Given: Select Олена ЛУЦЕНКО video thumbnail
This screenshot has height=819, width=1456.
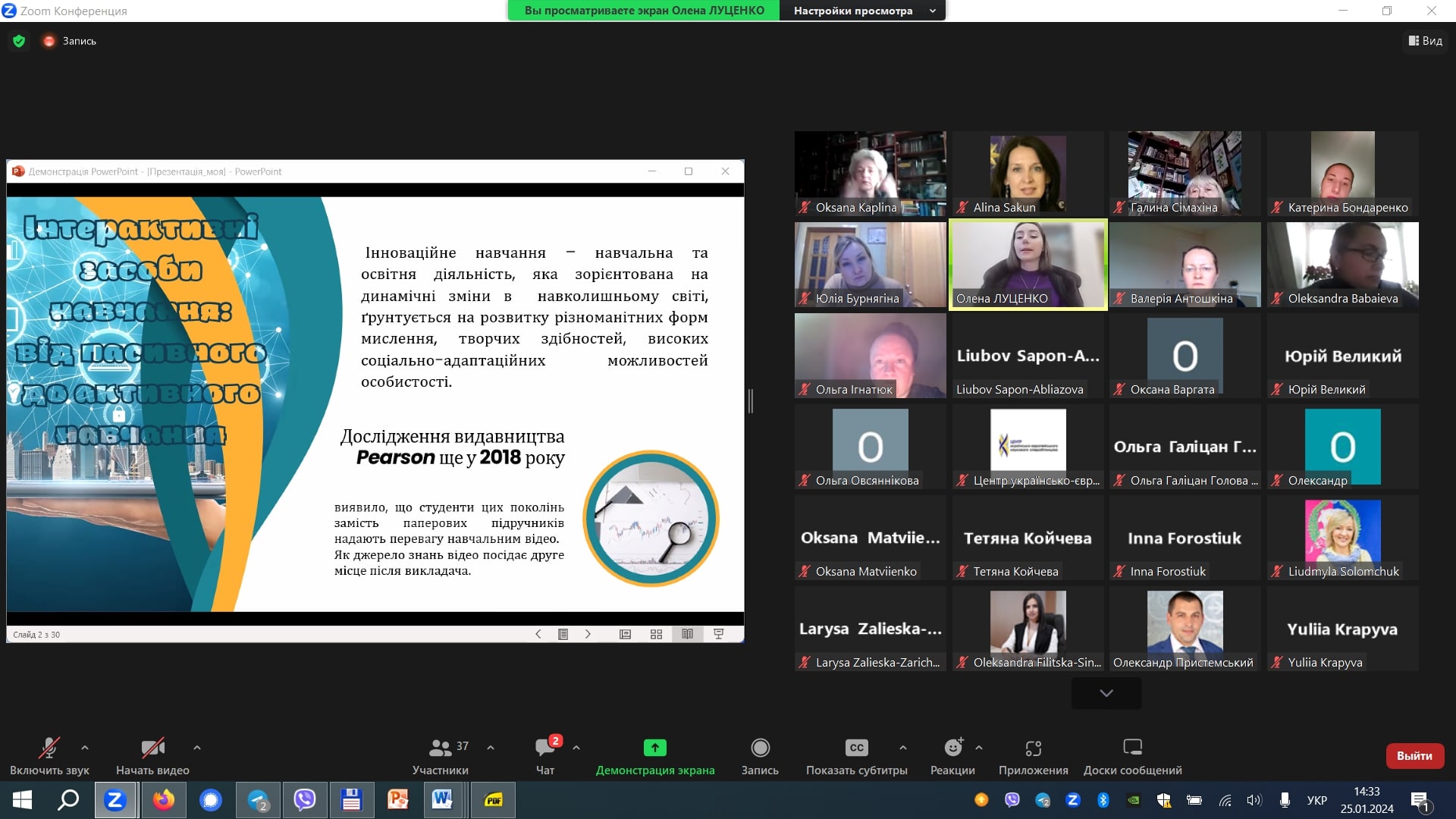Looking at the screenshot, I should pyautogui.click(x=1028, y=264).
